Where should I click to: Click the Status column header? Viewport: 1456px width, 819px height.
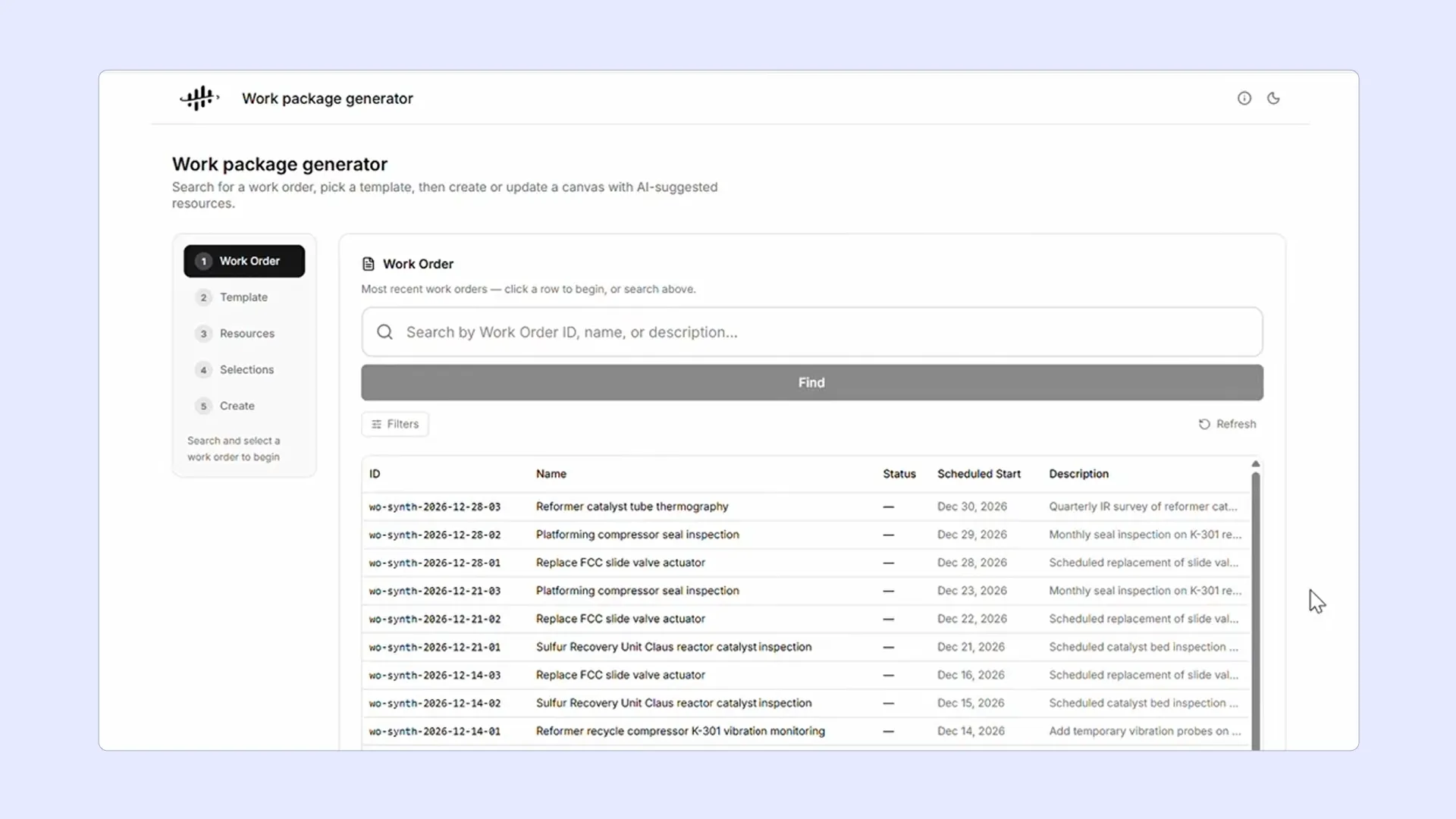[899, 474]
